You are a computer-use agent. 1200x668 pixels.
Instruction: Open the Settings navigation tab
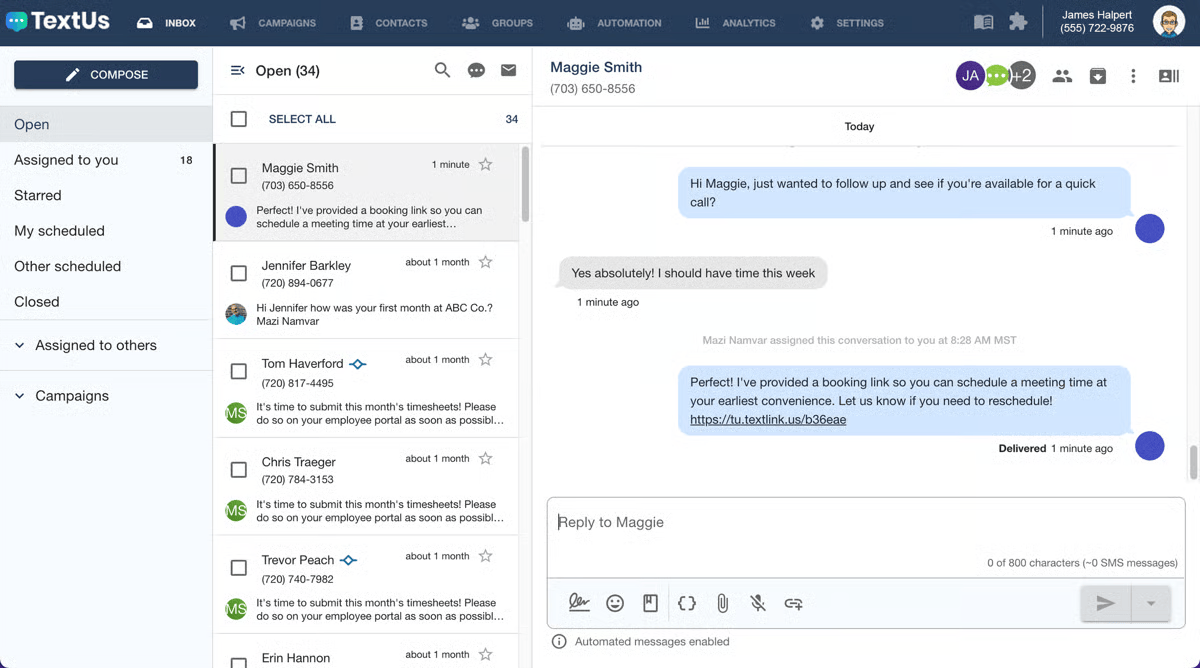[x=847, y=22]
